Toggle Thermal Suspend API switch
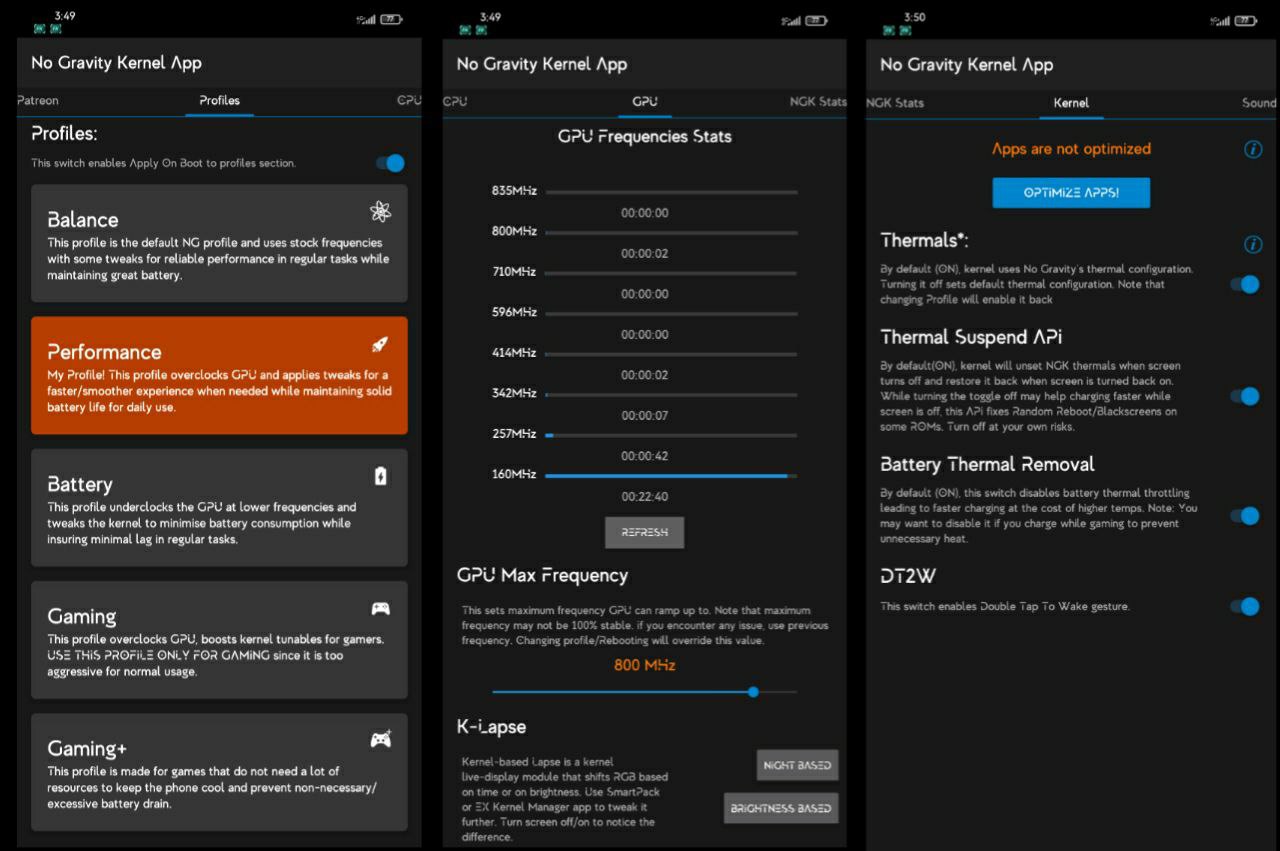Image resolution: width=1280 pixels, height=851 pixels. (1245, 396)
